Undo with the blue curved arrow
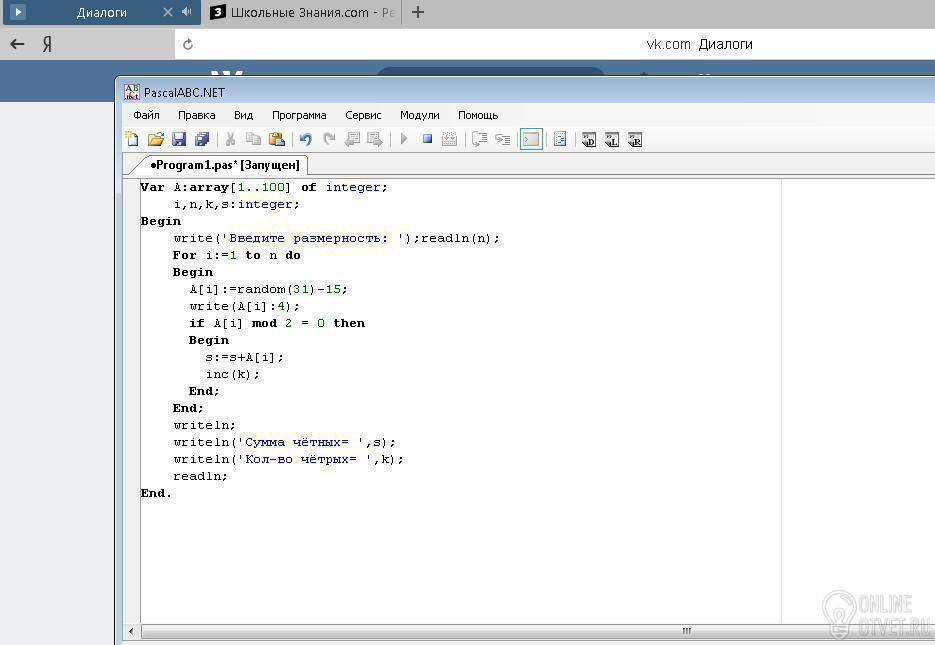The height and width of the screenshot is (645, 935). (305, 139)
